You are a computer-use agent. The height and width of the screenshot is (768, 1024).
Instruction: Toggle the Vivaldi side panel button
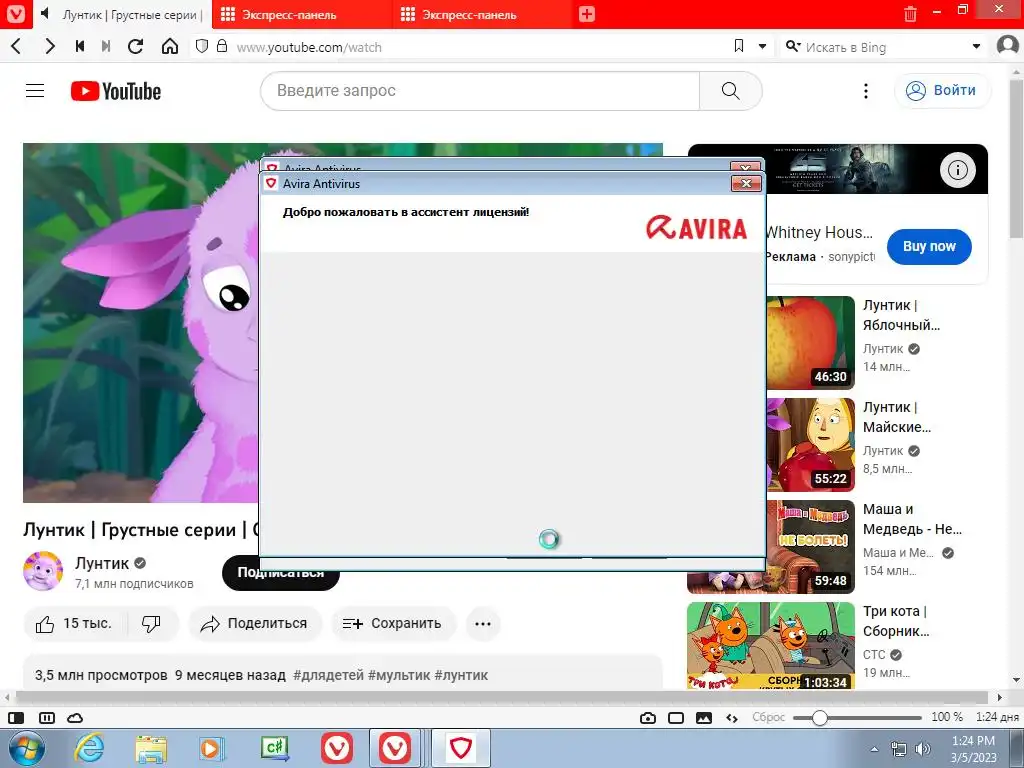(x=16, y=718)
